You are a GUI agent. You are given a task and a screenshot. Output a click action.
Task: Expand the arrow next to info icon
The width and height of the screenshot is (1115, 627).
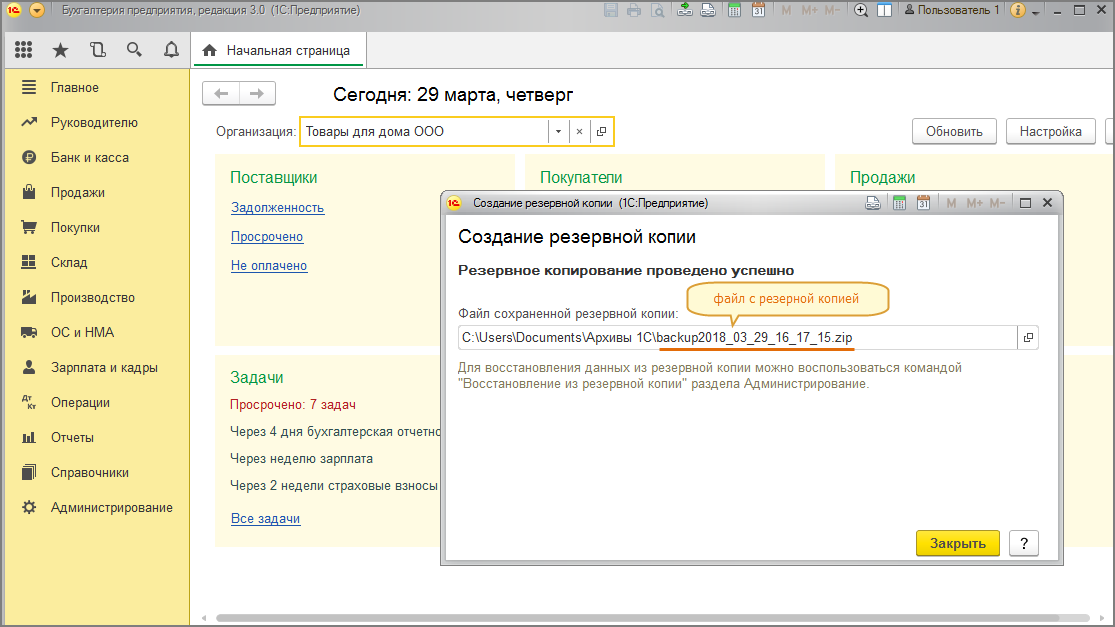click(1035, 12)
